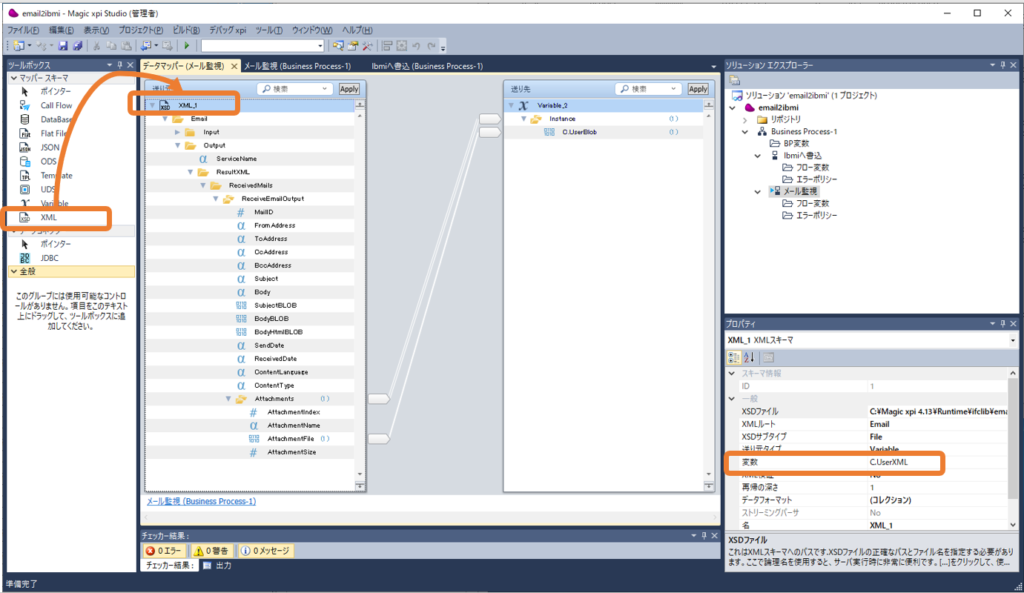
Task: Toggle the 0 Warnings filter button
Action: click(x=212, y=551)
